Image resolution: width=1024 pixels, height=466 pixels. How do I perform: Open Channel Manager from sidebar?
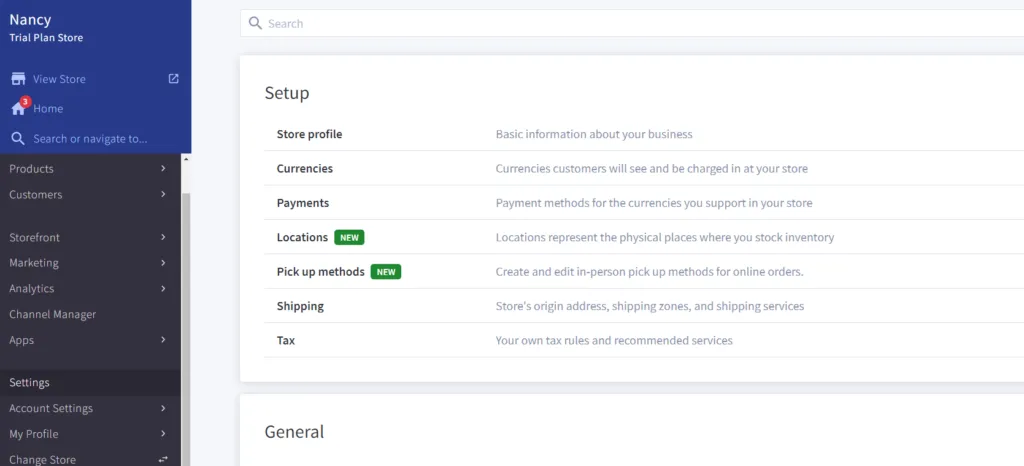click(53, 315)
